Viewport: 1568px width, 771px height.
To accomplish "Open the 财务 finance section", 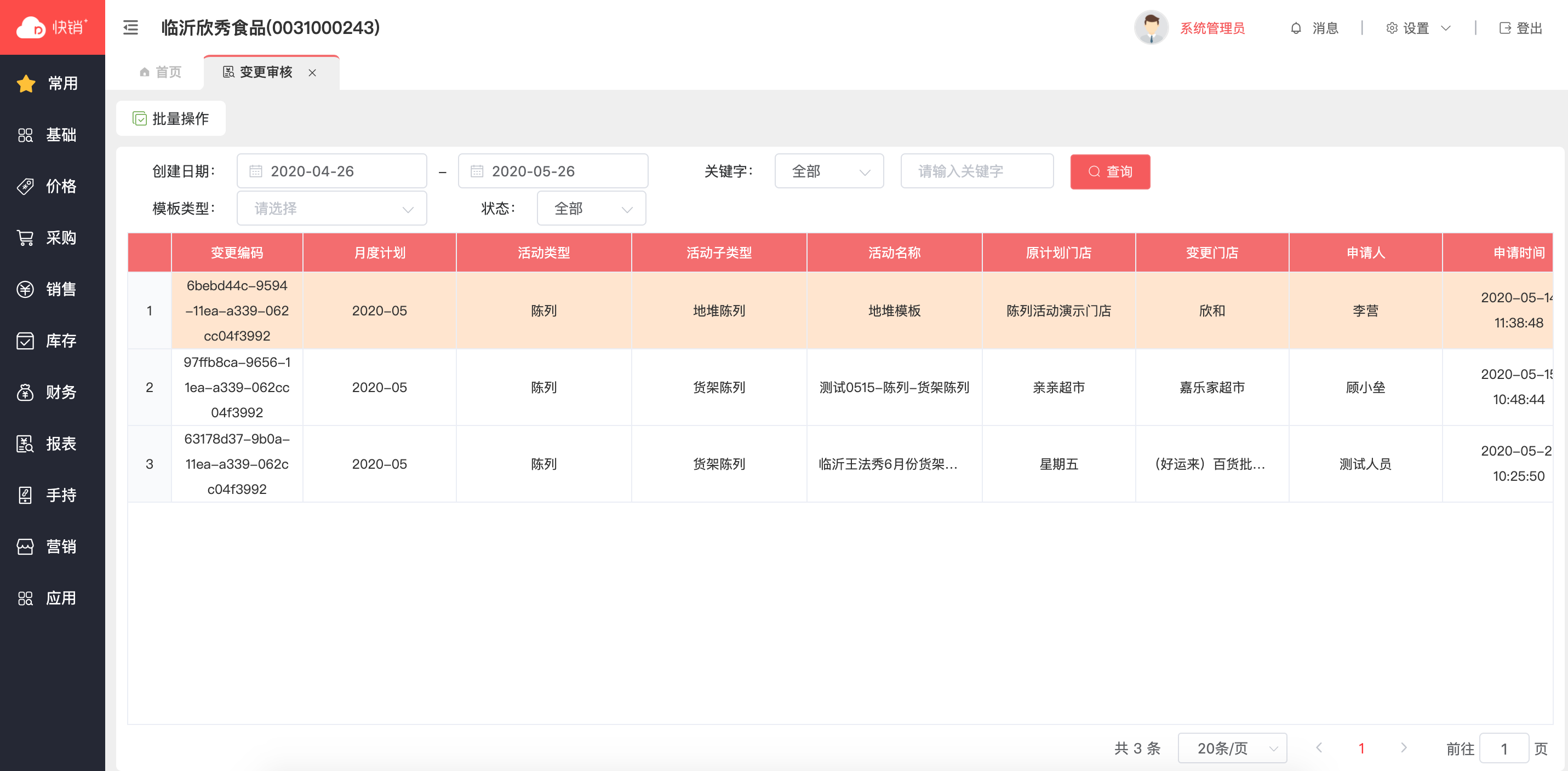I will click(x=53, y=393).
